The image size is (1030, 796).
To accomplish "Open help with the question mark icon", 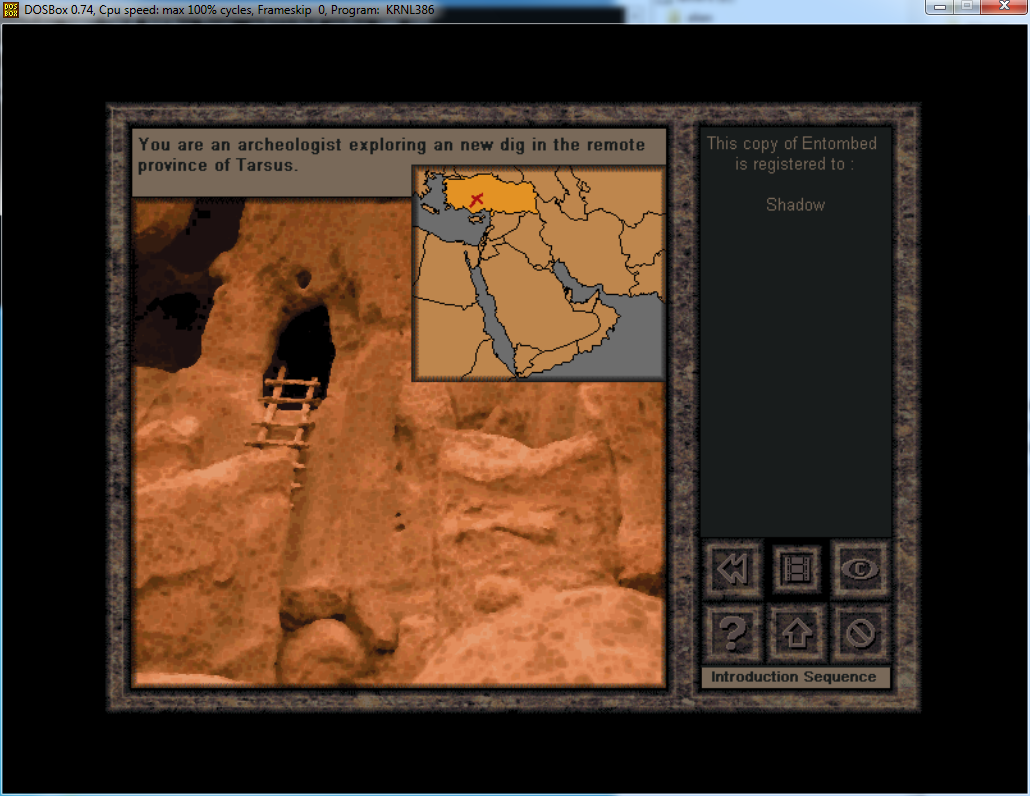I will 732,632.
